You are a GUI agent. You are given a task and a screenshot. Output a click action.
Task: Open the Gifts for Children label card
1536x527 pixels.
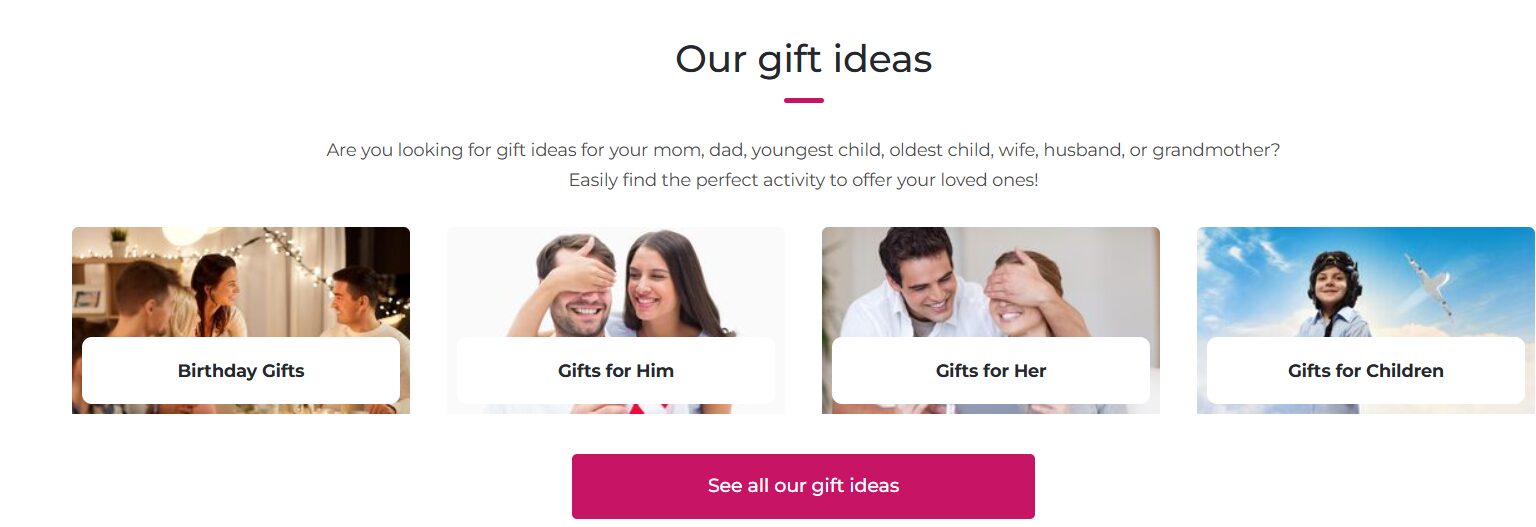tap(1365, 370)
